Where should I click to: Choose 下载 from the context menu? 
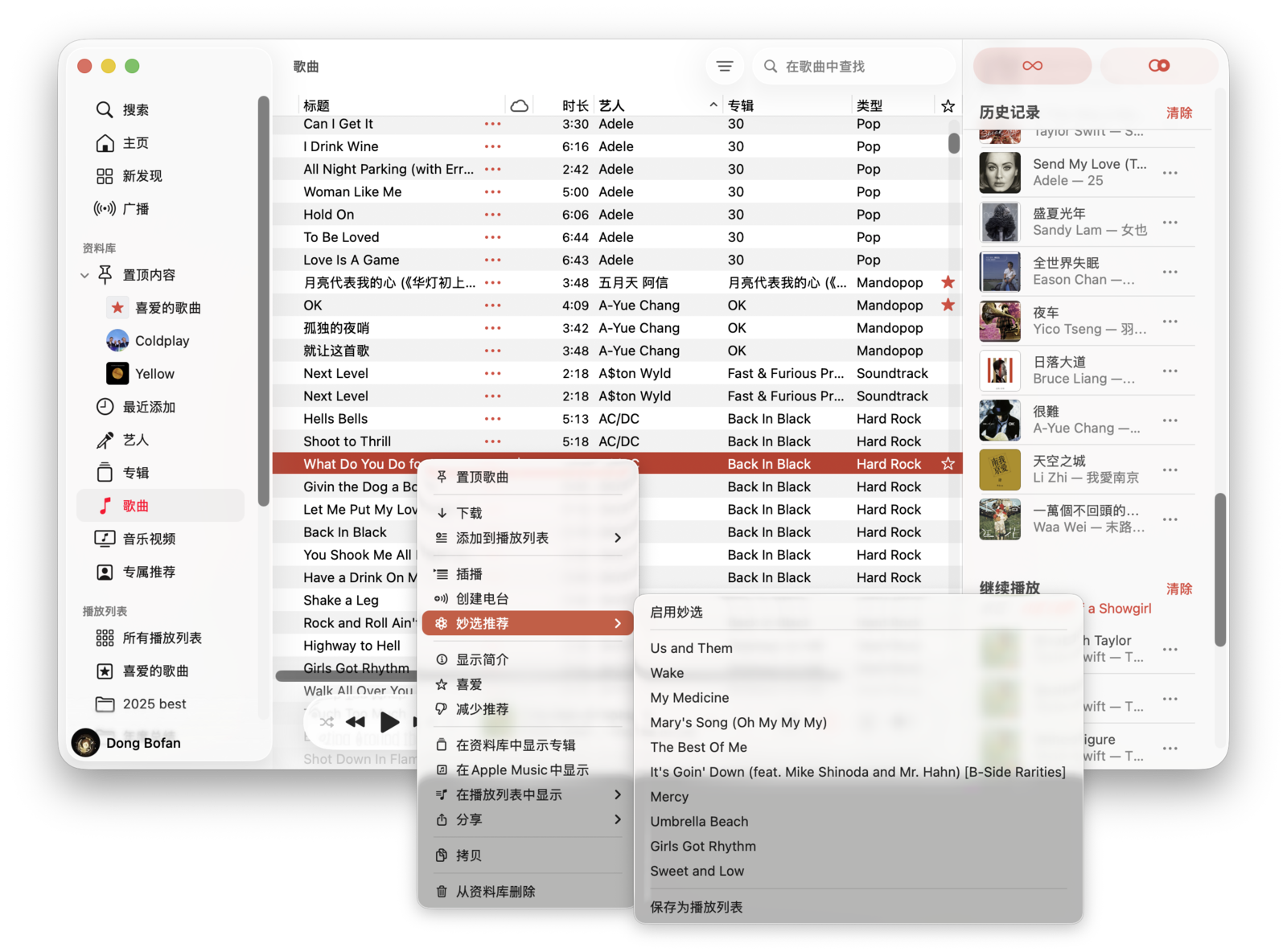coord(528,512)
